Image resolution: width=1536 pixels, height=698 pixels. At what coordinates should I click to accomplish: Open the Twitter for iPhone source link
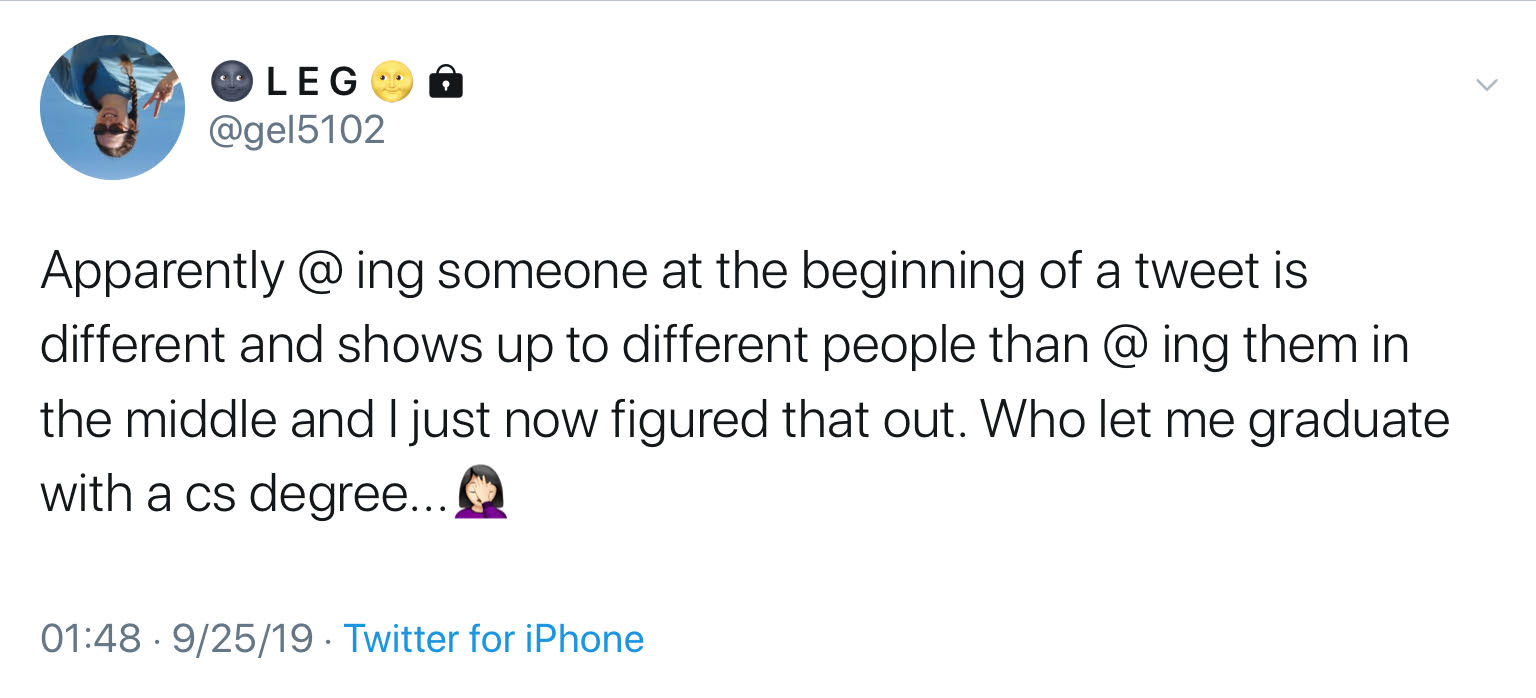point(494,639)
